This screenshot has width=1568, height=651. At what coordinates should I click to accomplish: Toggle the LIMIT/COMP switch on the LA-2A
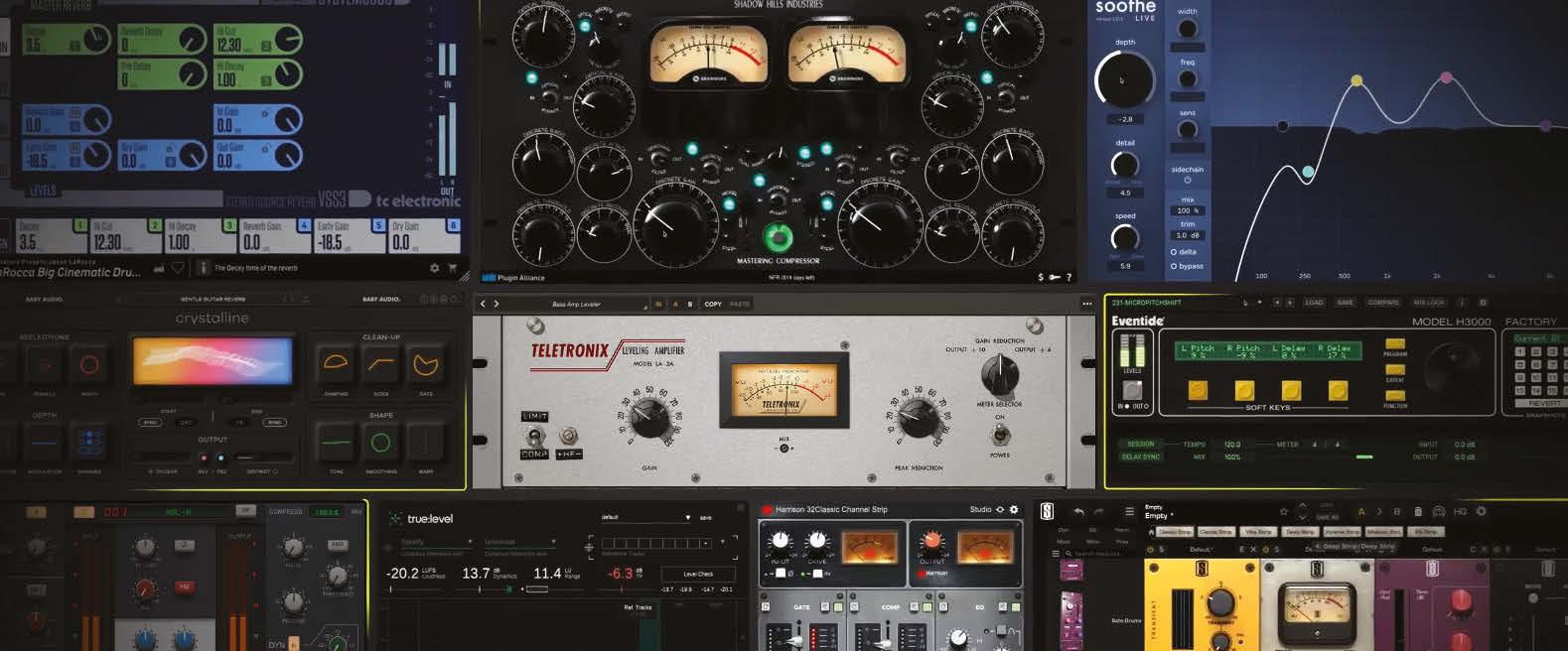tap(535, 435)
